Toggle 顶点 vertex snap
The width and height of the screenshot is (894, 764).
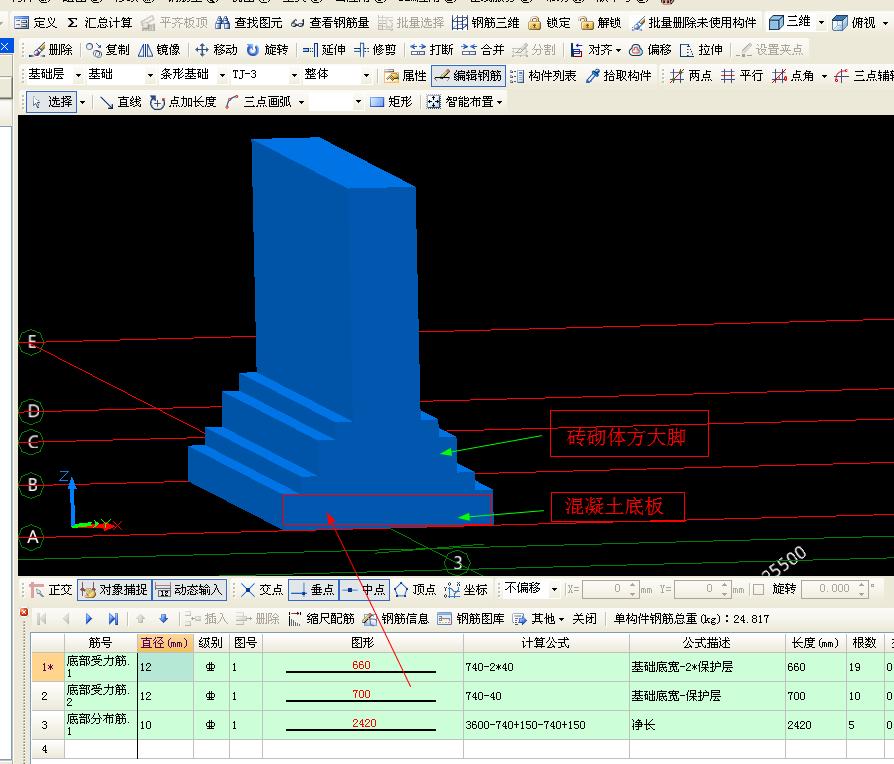[415, 590]
